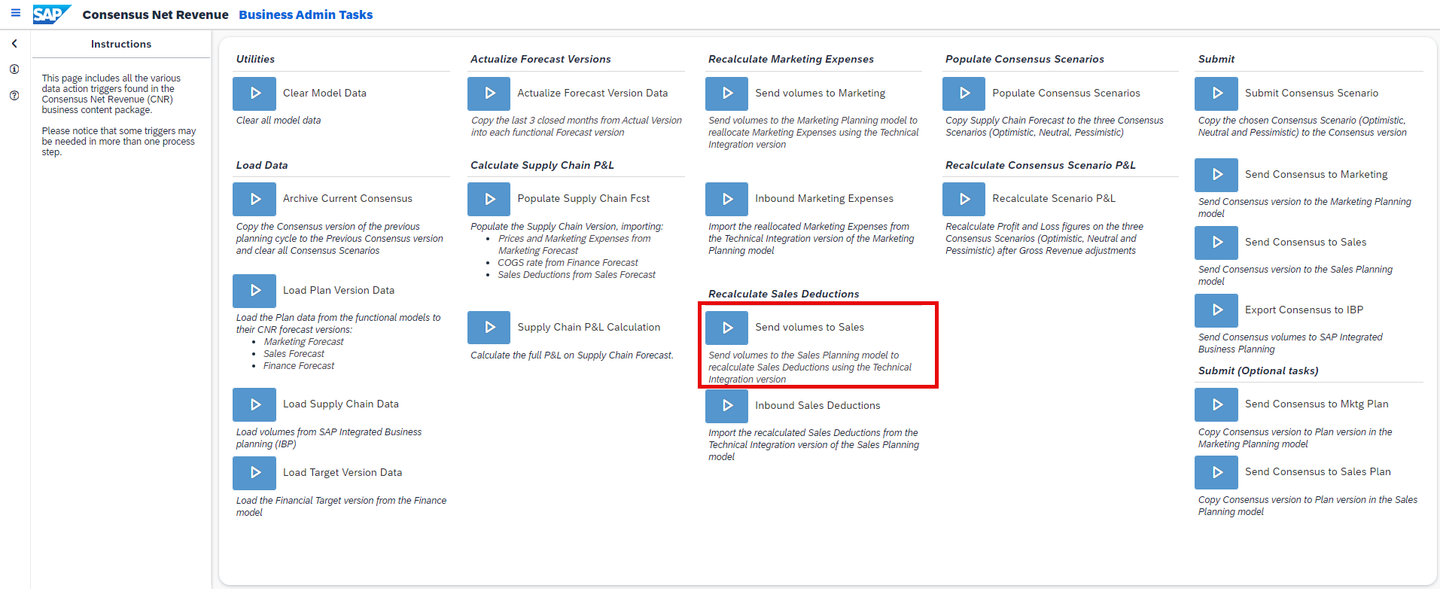Run the Send Consensus to Sales trigger

coord(1216,243)
